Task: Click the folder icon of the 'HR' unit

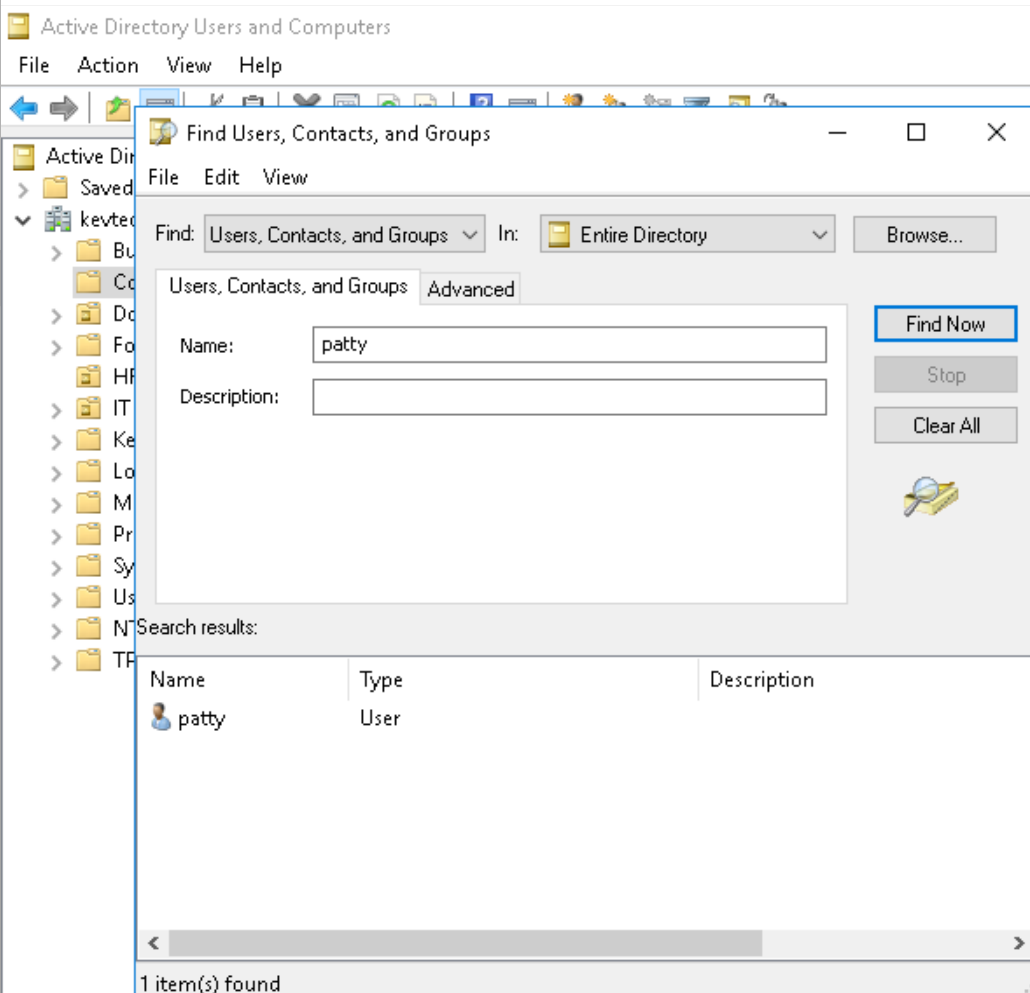Action: tap(89, 376)
